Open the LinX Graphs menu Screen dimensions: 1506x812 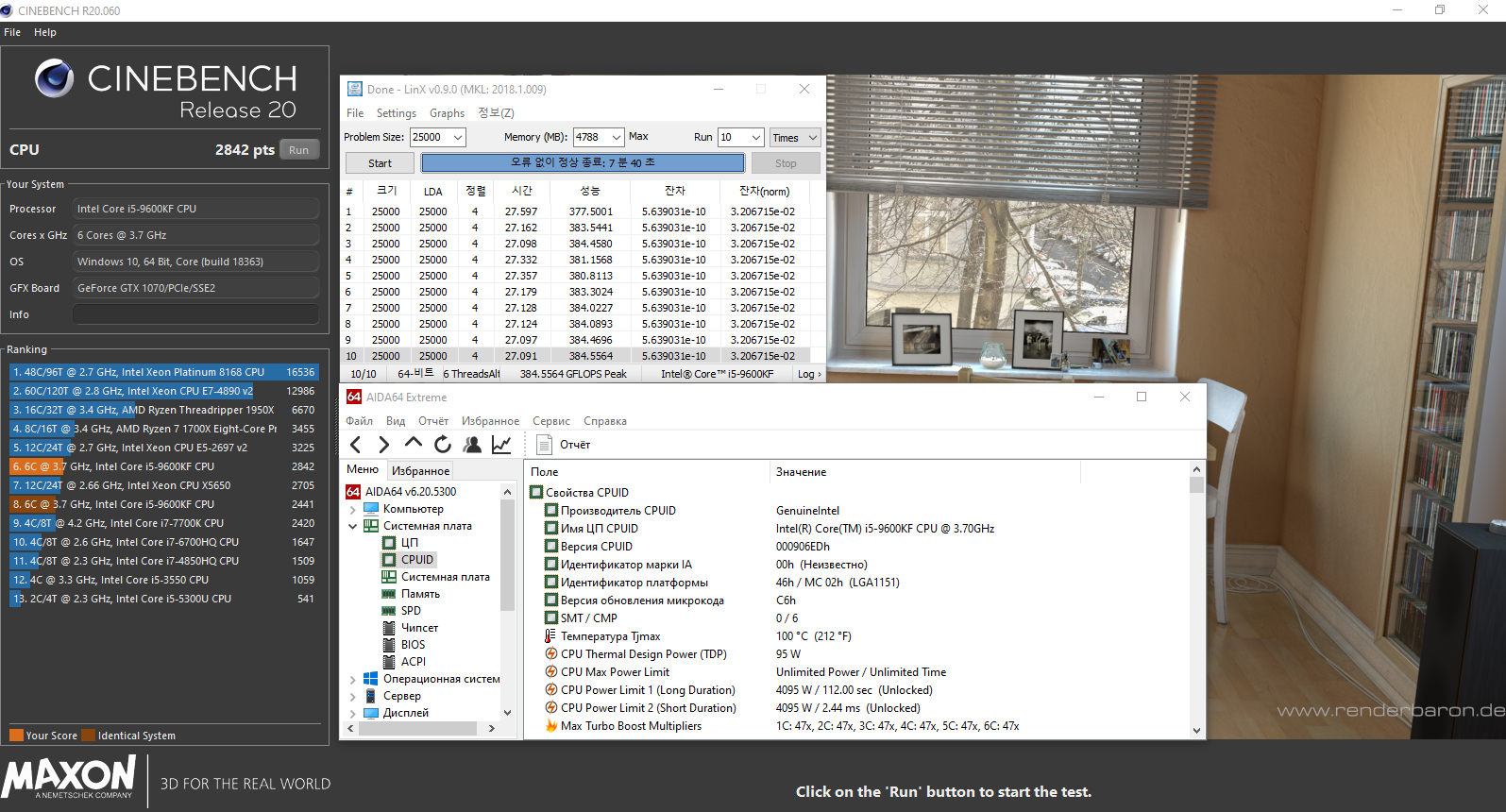pyautogui.click(x=448, y=113)
